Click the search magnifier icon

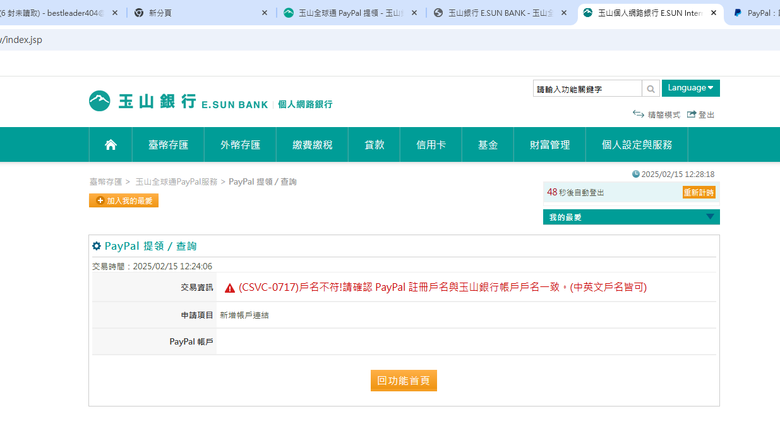[x=651, y=89]
